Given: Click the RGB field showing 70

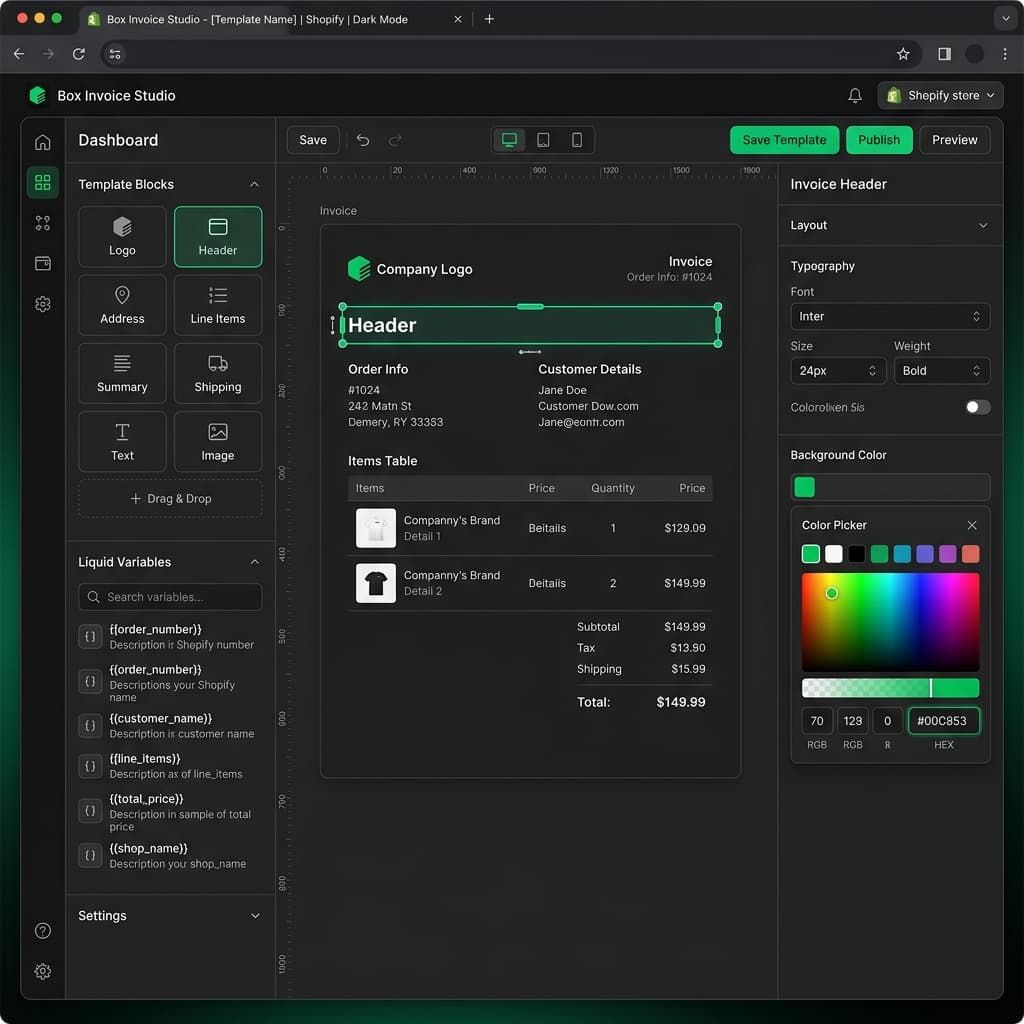Looking at the screenshot, I should click(x=816, y=720).
